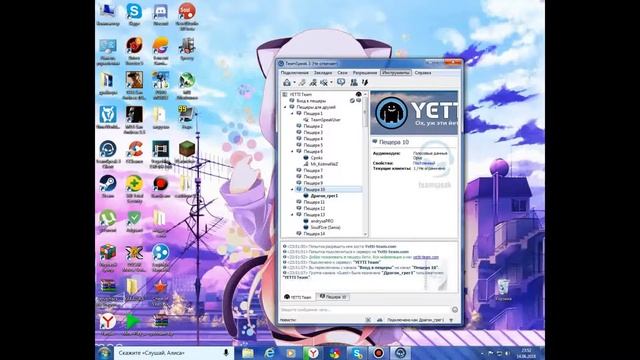640x360 pixels.
Task: Open the Справка menu
Action: click(423, 73)
